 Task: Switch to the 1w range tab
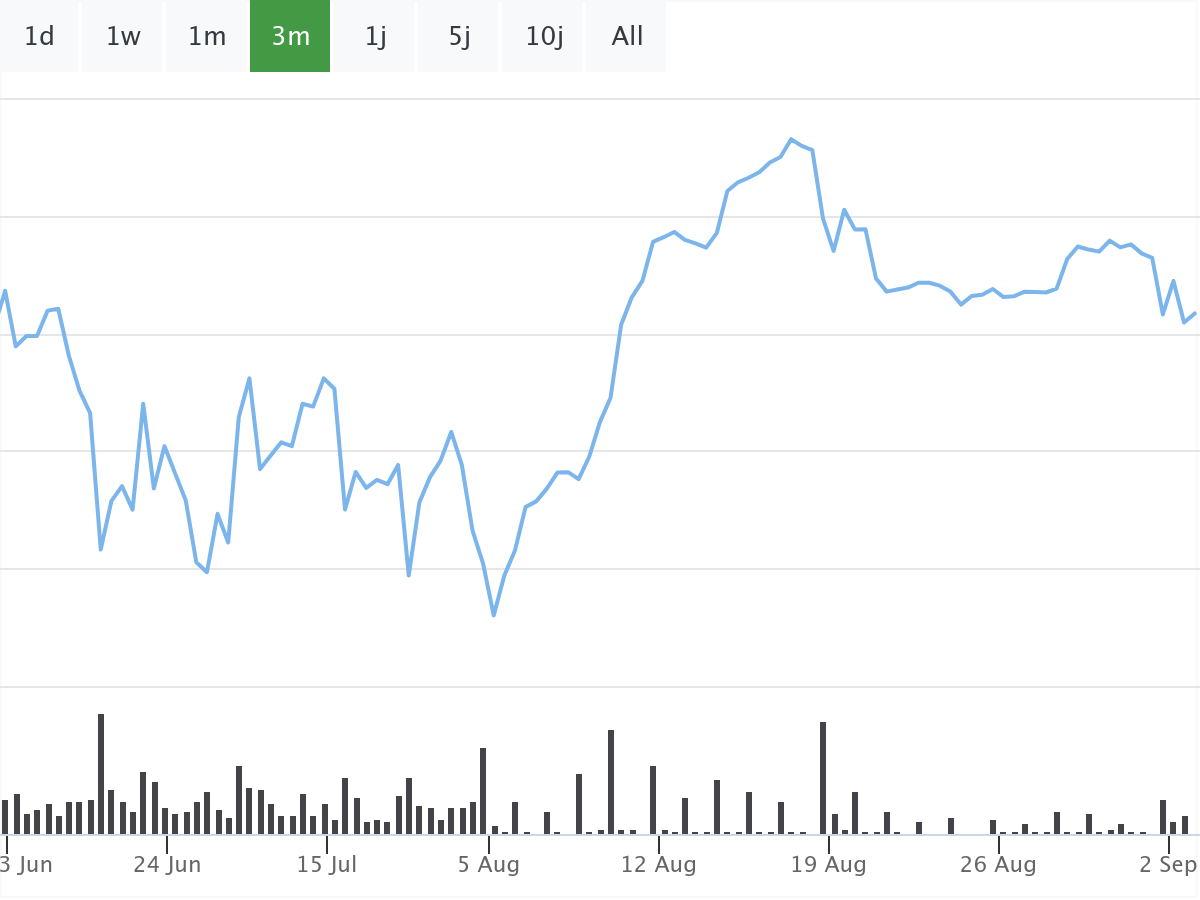point(123,37)
